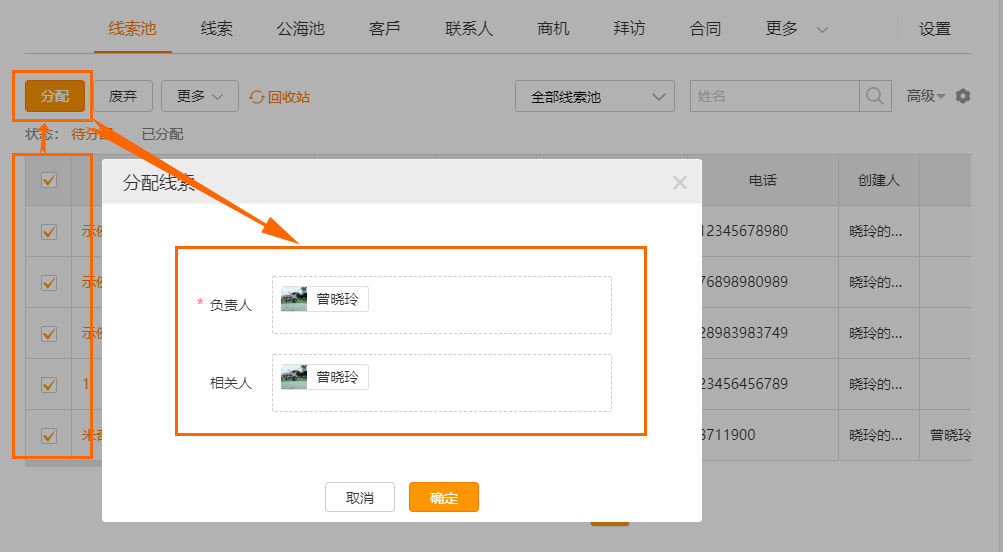The image size is (1003, 552).
Task: Click the 分配 button
Action: click(55, 96)
